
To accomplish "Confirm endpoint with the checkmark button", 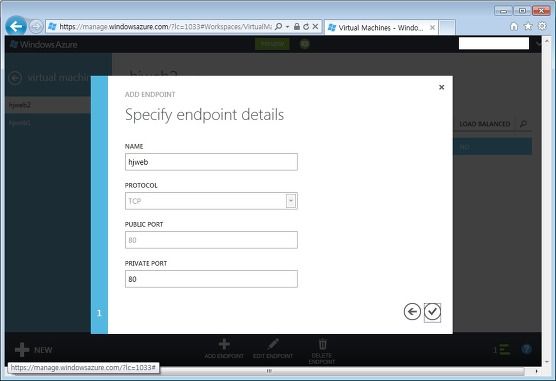I will pos(432,312).
